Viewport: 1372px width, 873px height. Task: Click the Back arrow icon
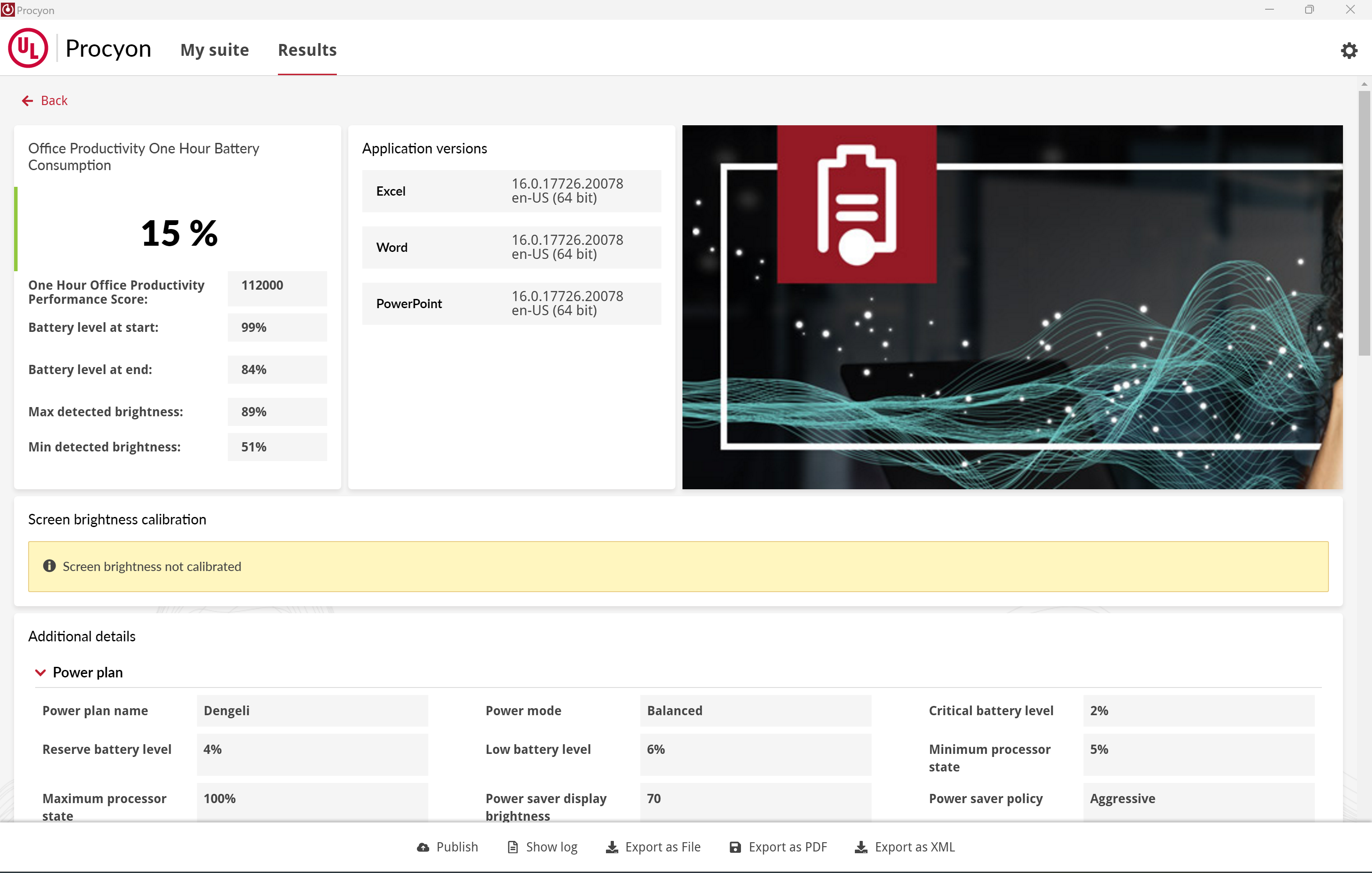tap(27, 101)
